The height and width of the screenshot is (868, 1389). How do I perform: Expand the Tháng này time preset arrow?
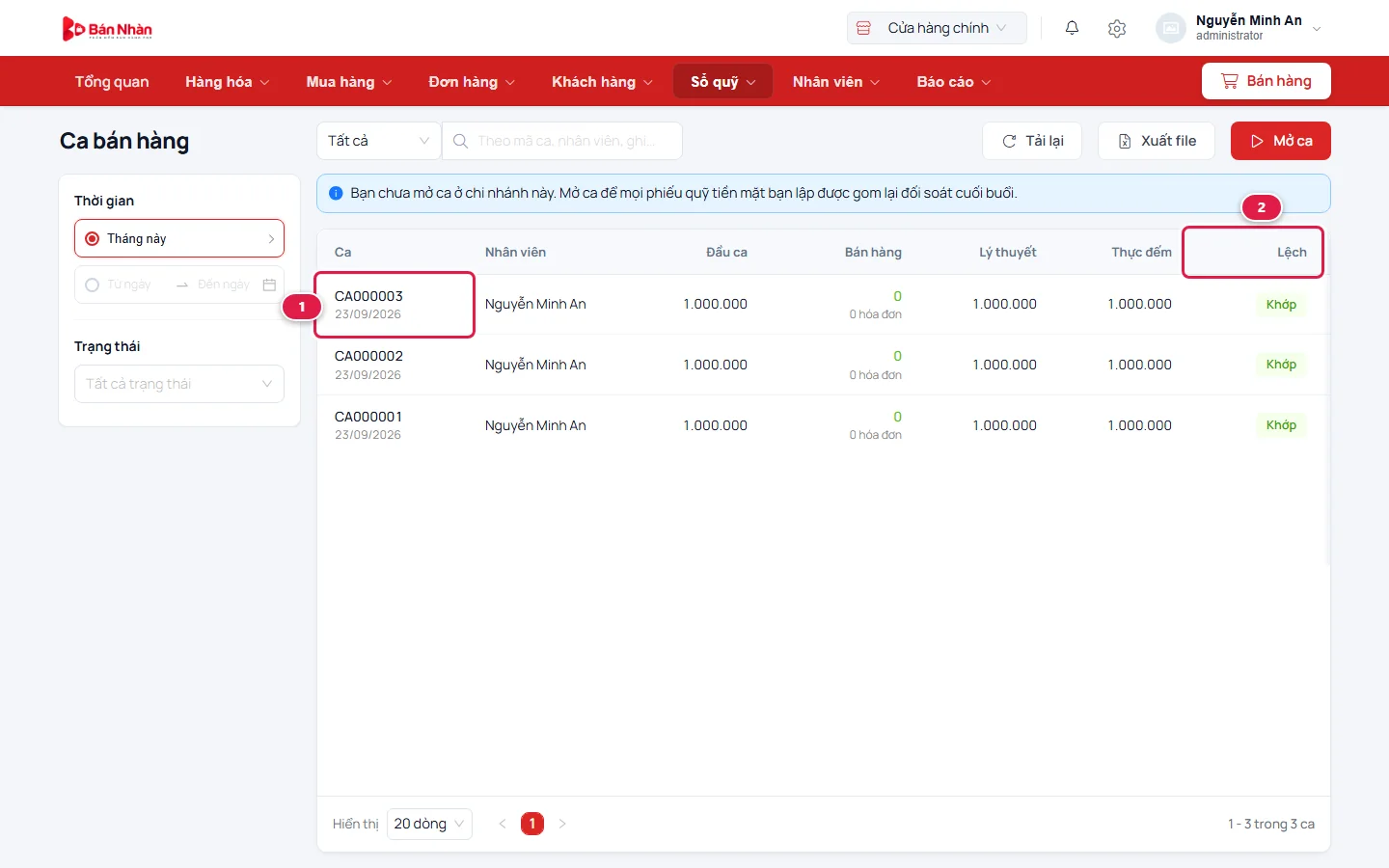271,238
